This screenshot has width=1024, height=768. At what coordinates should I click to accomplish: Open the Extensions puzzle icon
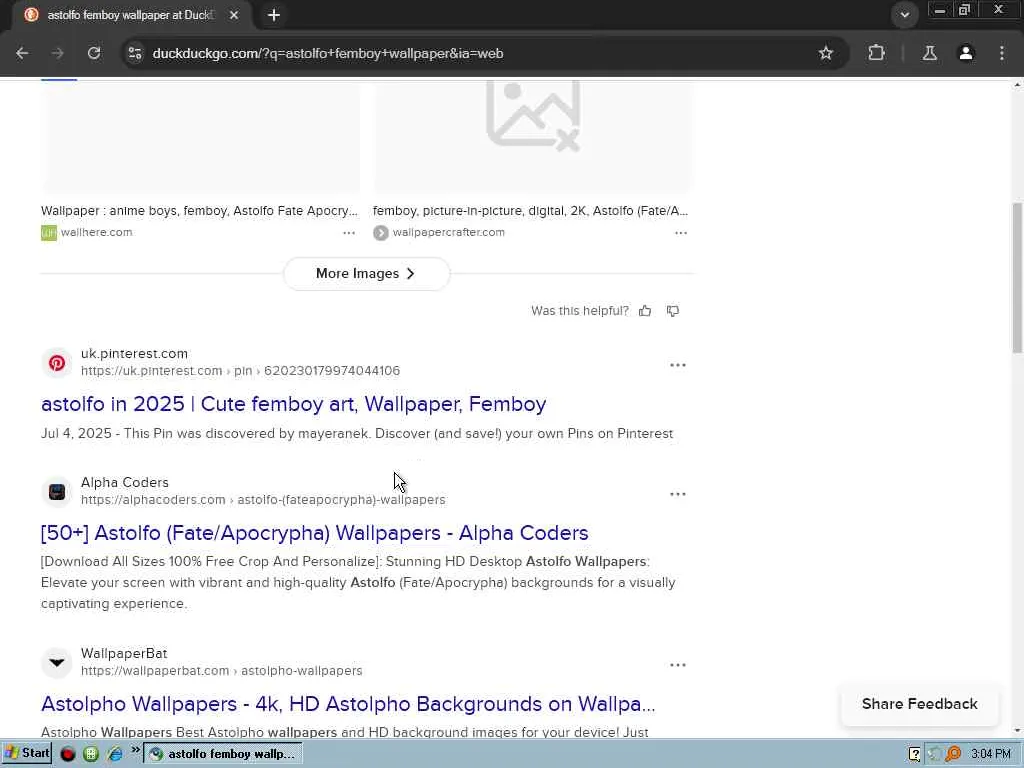876,54
